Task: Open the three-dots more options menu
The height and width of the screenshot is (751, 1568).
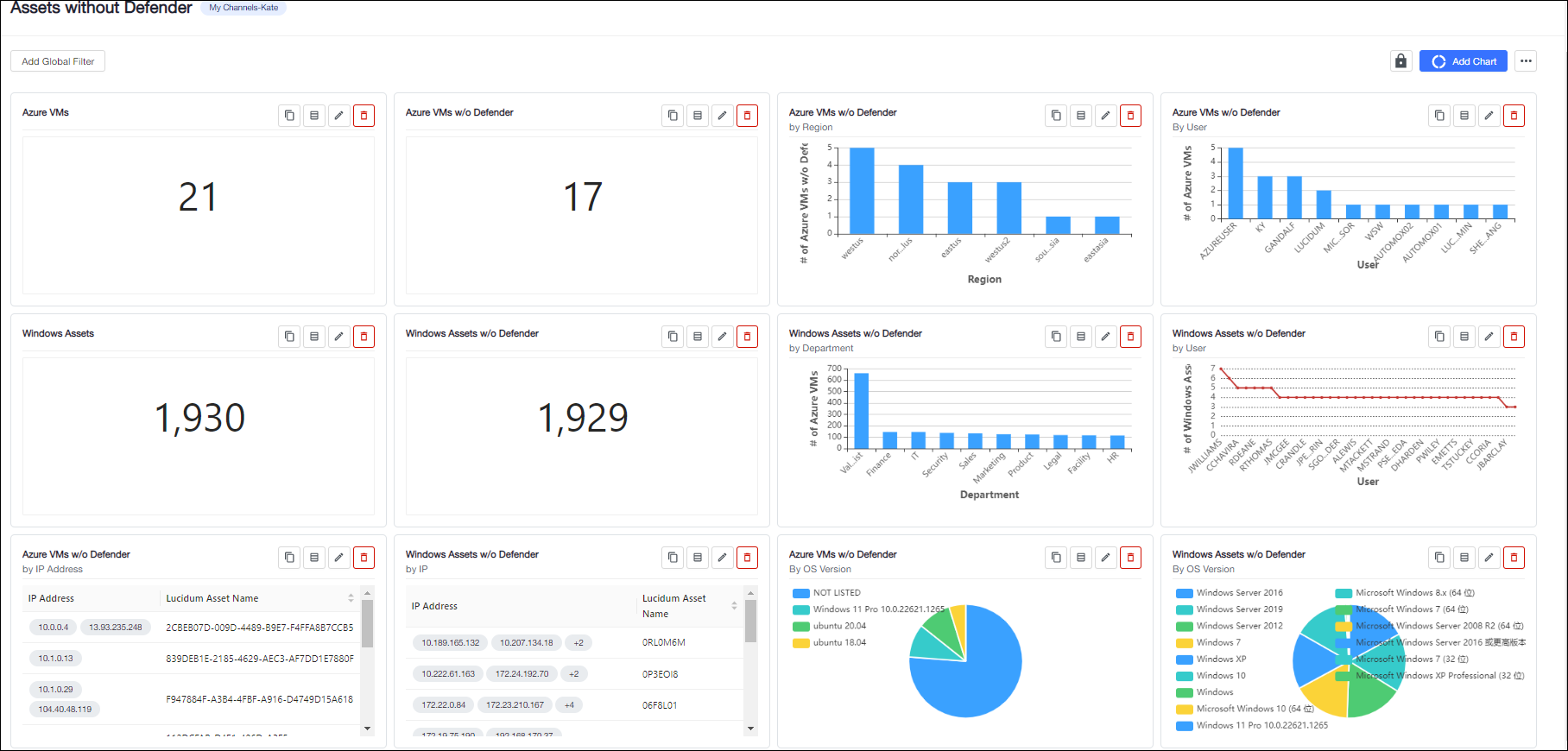Action: coord(1527,61)
